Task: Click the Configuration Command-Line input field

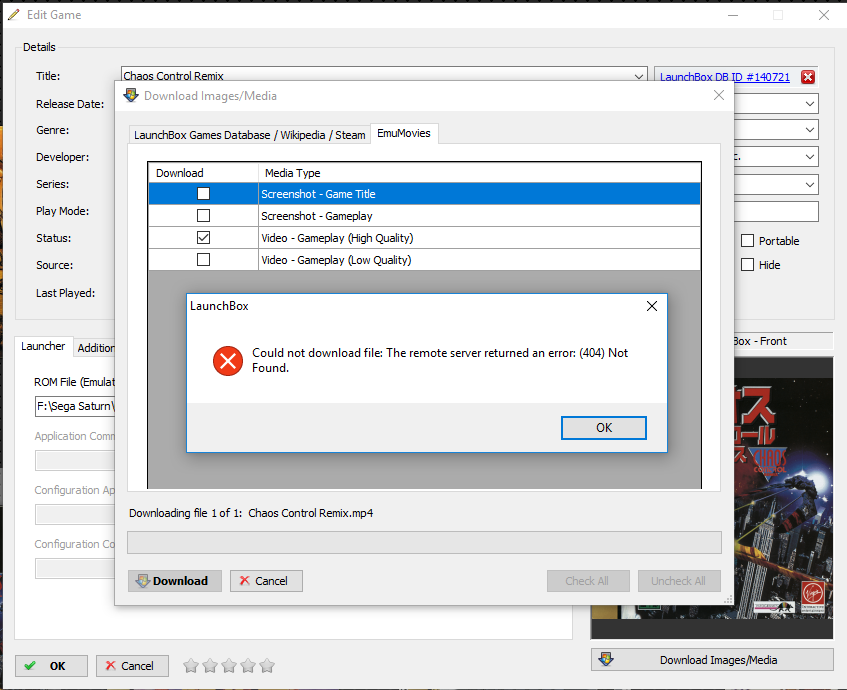Action: 75,568
